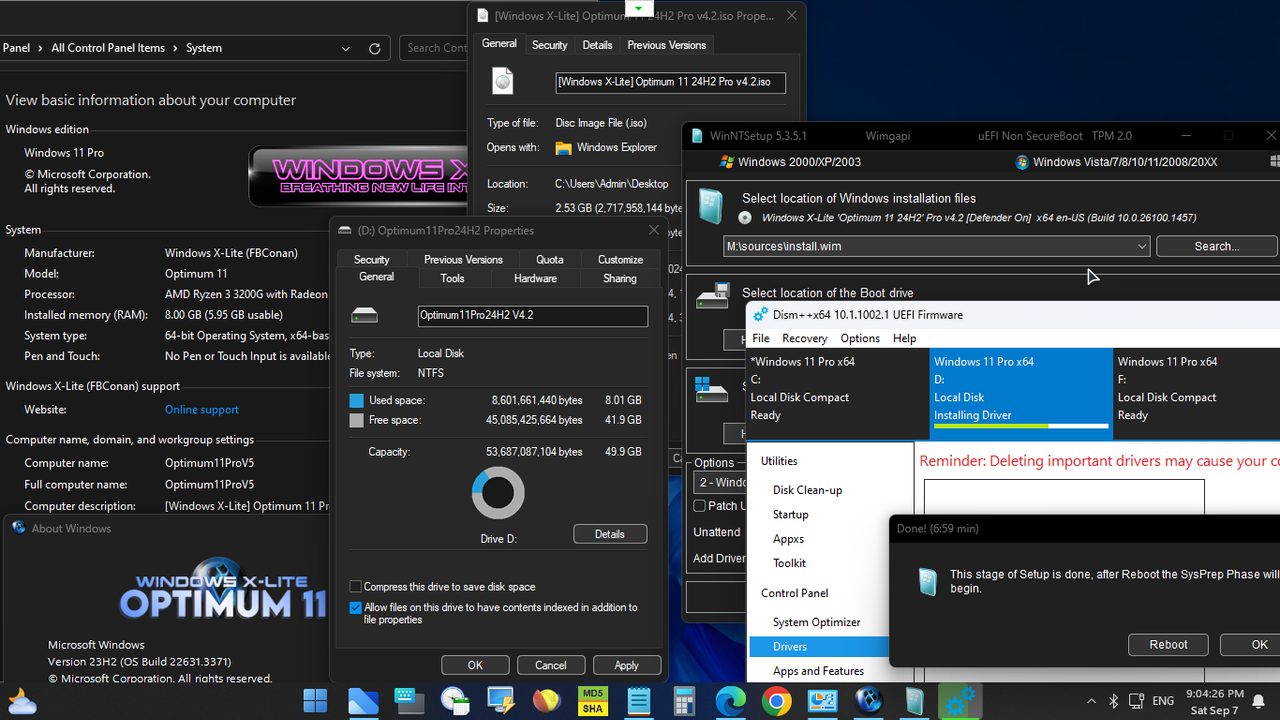This screenshot has width=1280, height=720.
Task: Open the network display tray icon
Action: pyautogui.click(x=1137, y=701)
